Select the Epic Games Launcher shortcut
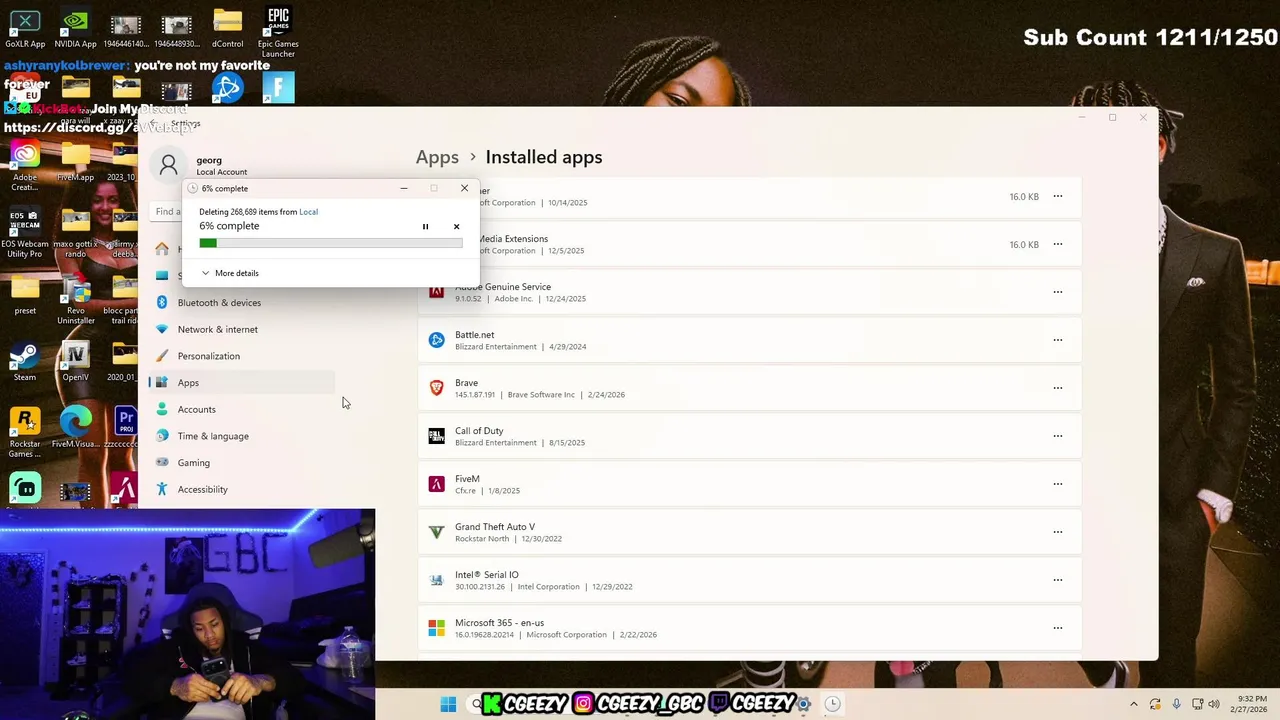The width and height of the screenshot is (1280, 720). coord(278,32)
